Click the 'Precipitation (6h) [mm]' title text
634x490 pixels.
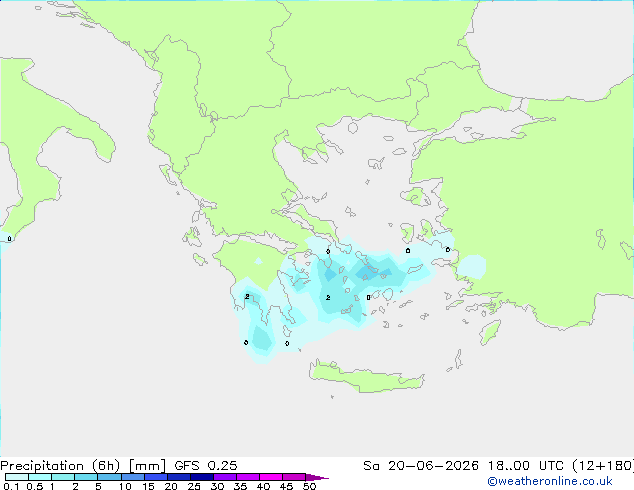[x=83, y=466]
